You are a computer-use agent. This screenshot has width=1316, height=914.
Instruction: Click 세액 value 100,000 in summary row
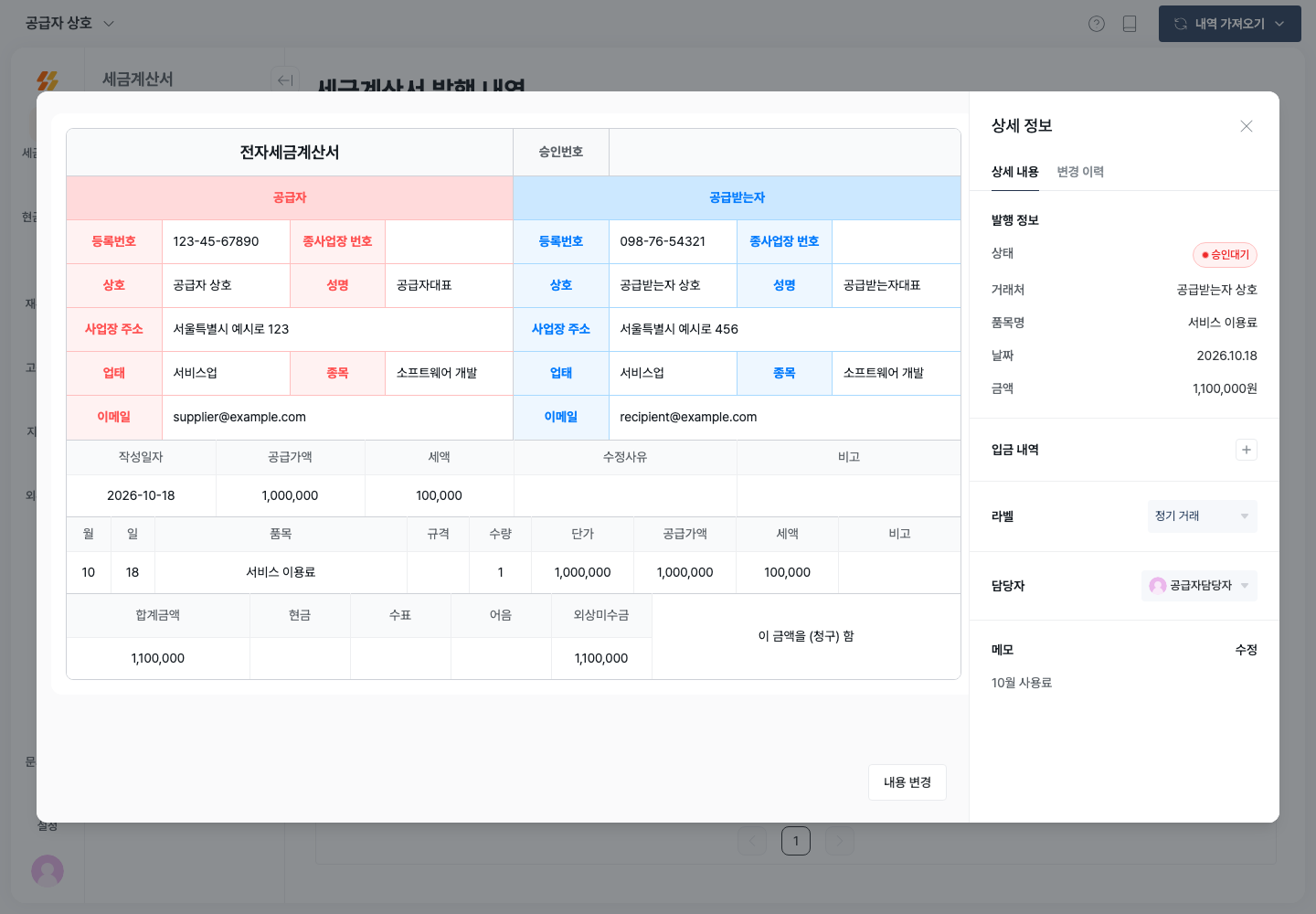[x=439, y=495]
